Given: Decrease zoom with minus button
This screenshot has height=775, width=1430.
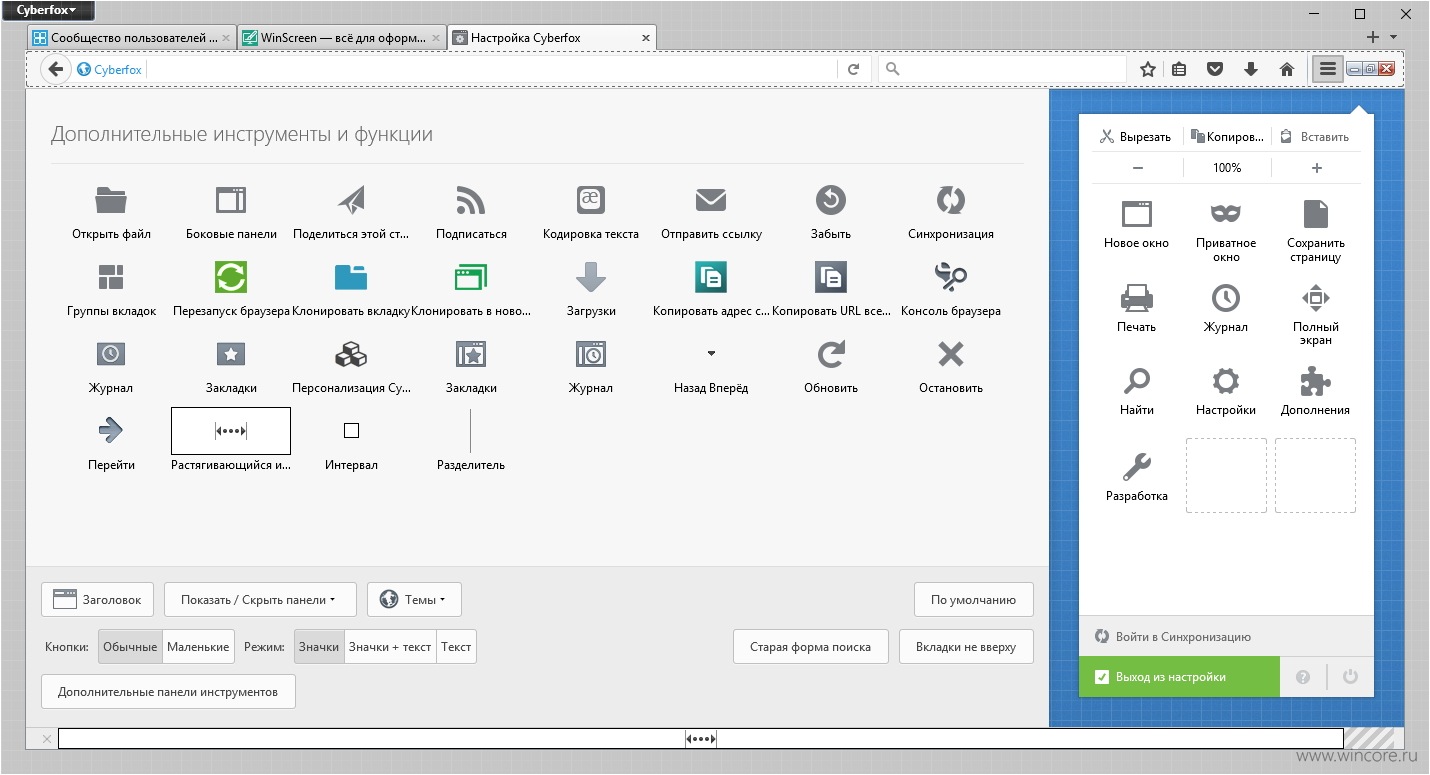Looking at the screenshot, I should coord(1138,168).
